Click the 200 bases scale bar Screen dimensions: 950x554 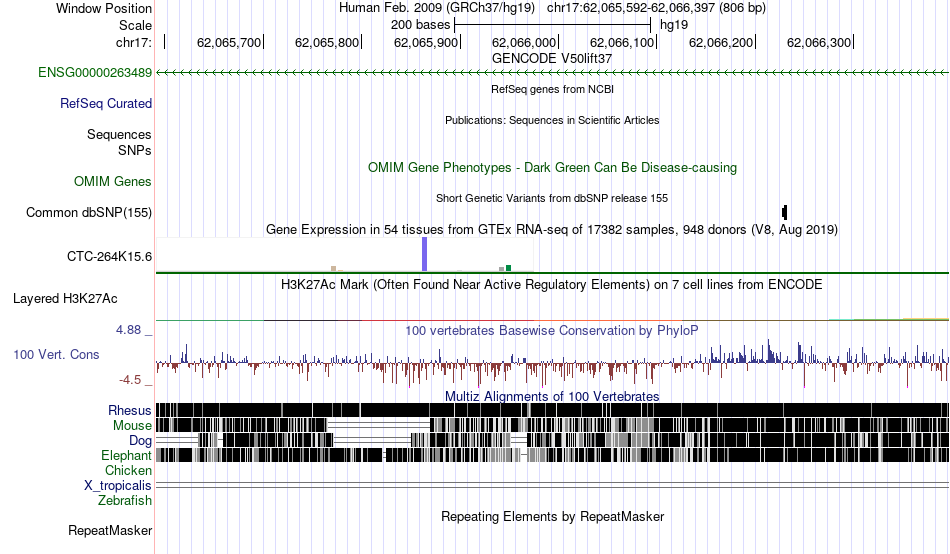click(553, 25)
